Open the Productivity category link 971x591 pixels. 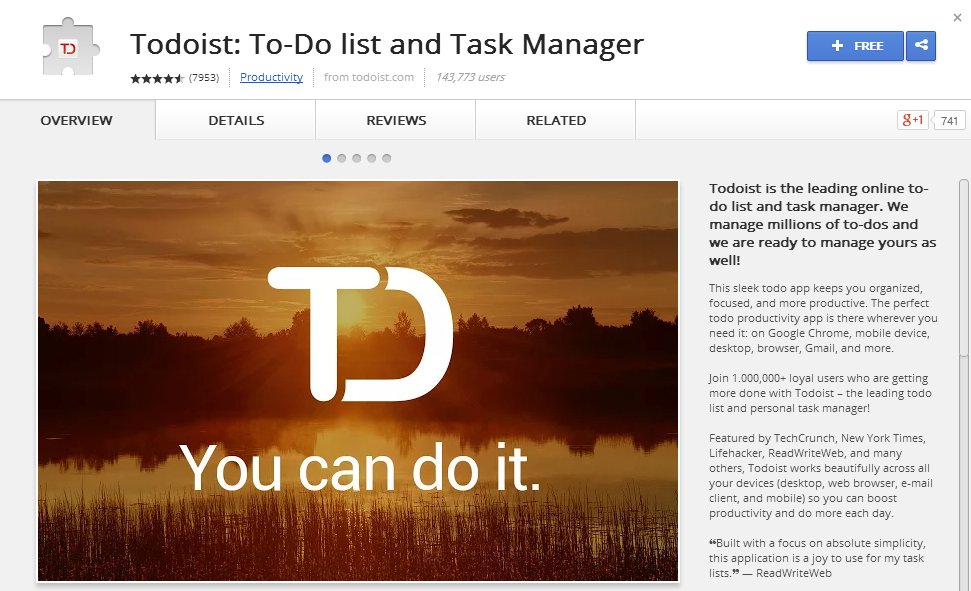pyautogui.click(x=271, y=77)
